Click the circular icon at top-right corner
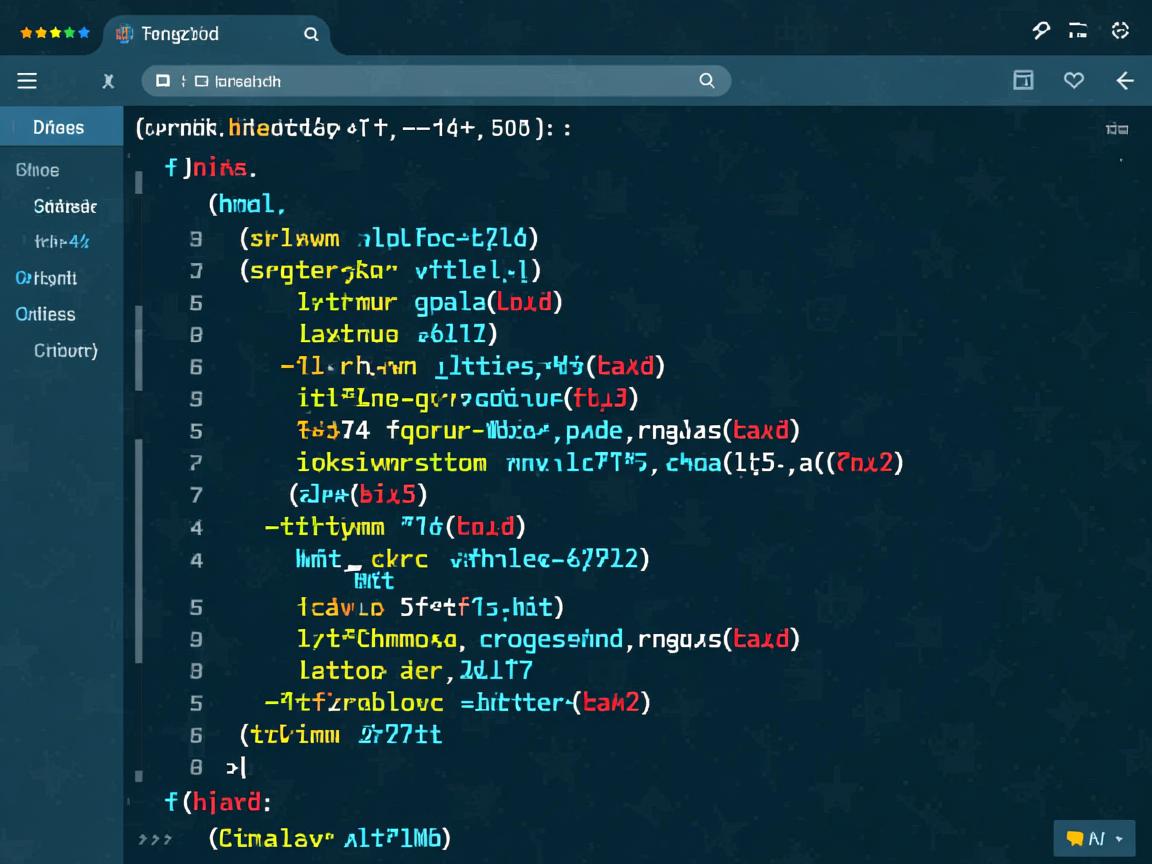Screen dimensions: 1152x864 tap(1120, 31)
